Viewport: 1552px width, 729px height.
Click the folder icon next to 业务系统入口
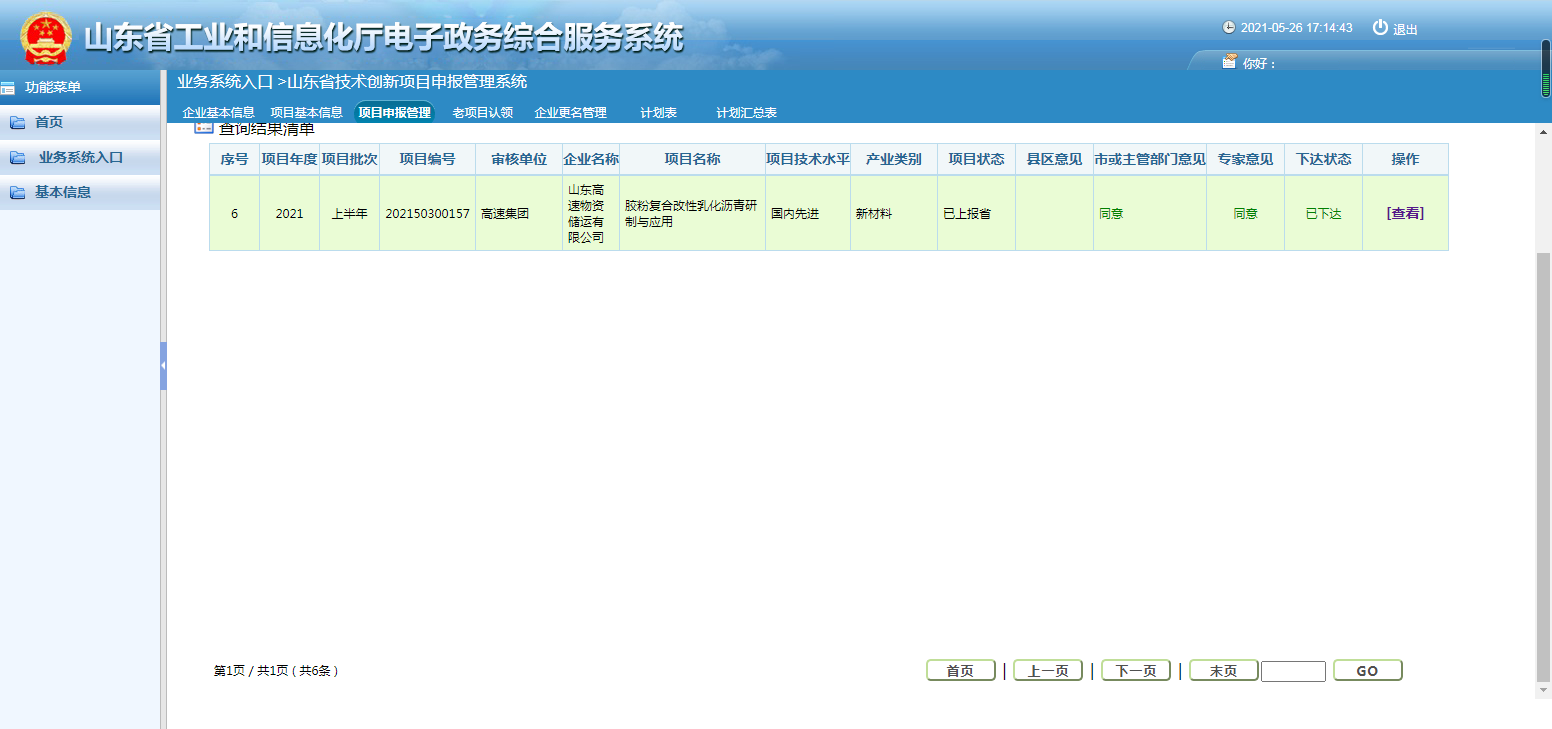[x=18, y=158]
